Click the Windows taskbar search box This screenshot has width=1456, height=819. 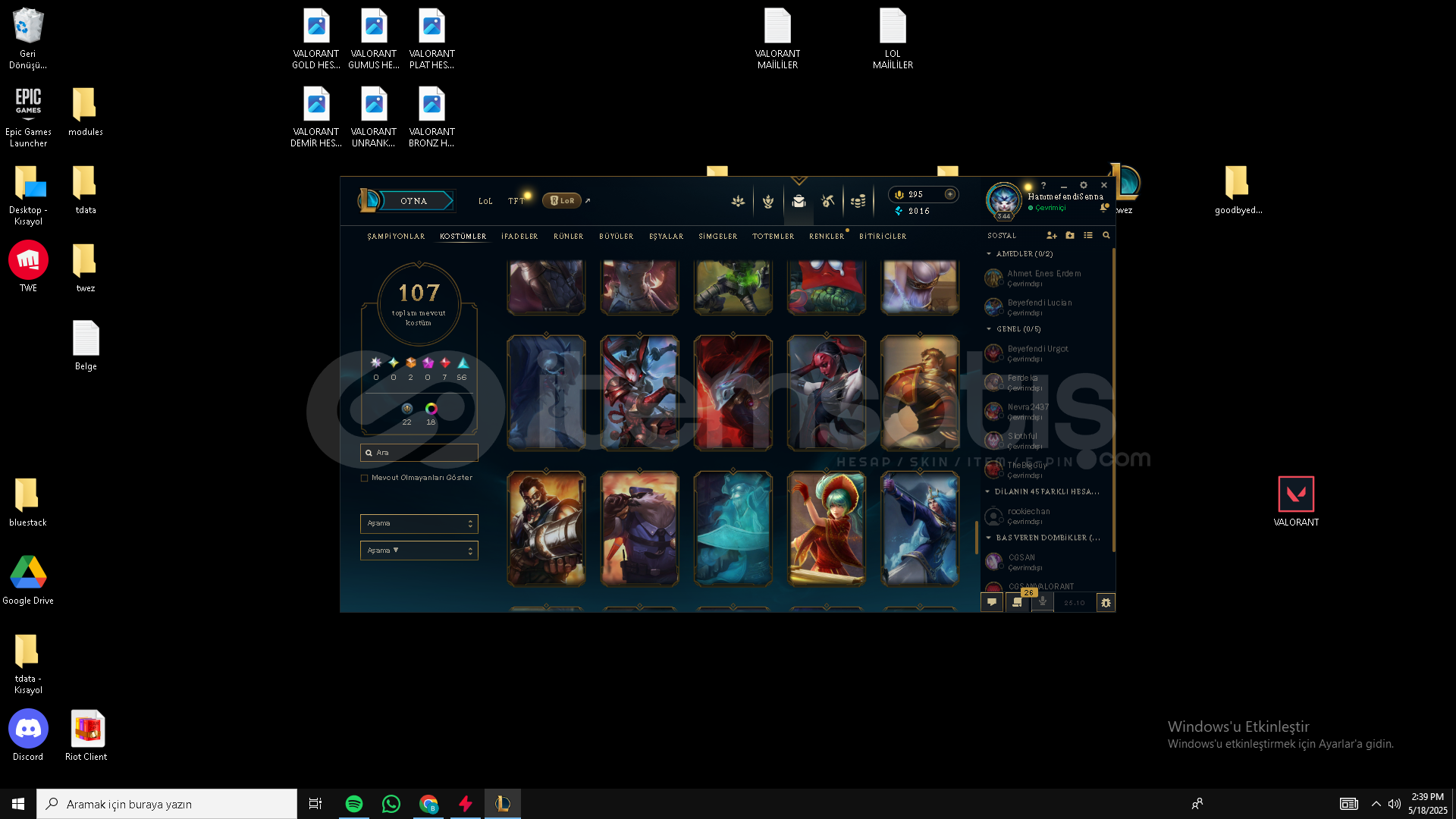point(167,804)
